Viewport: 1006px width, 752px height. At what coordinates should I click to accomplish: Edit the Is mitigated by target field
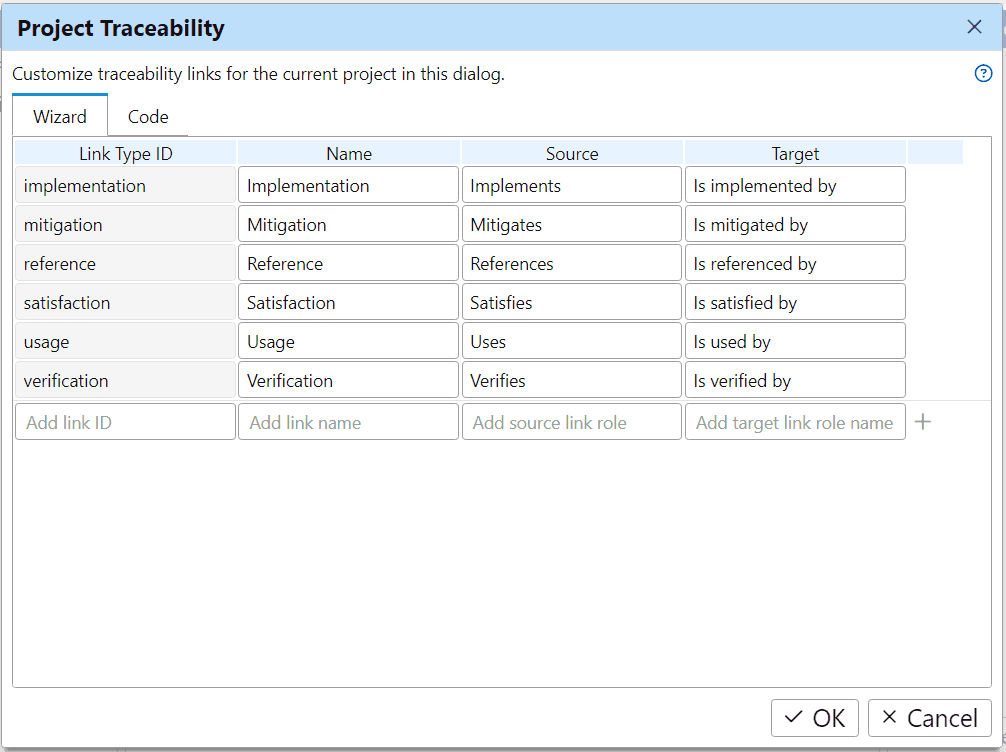point(795,224)
